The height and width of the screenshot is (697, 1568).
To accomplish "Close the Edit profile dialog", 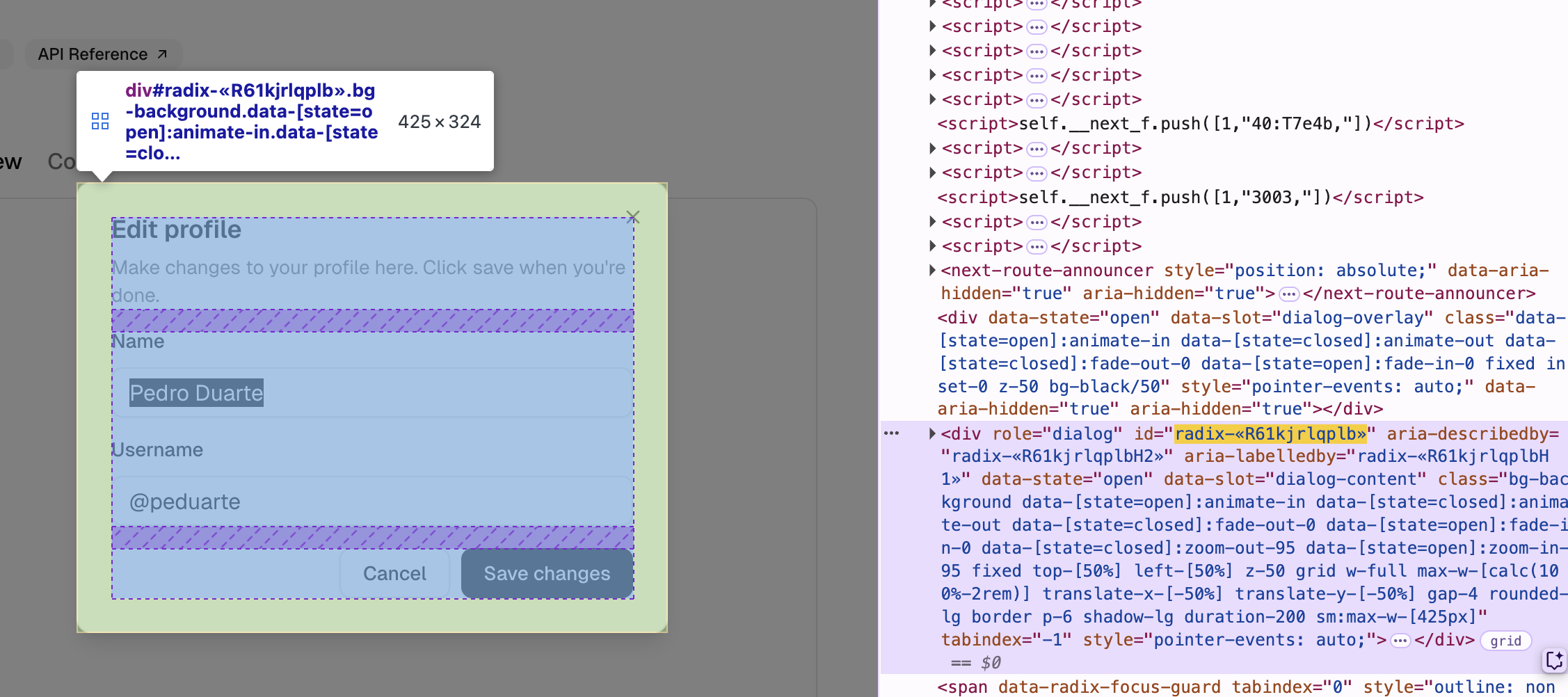I will point(633,217).
